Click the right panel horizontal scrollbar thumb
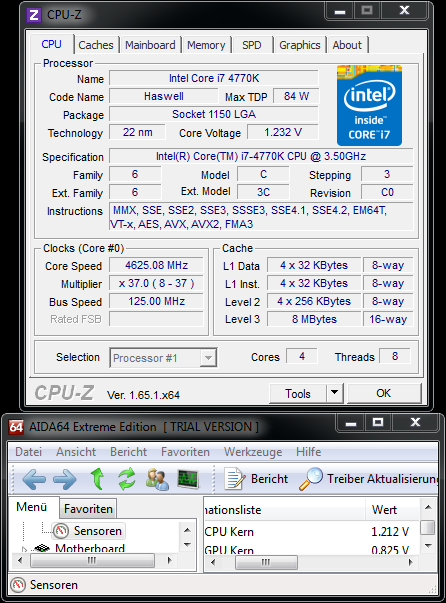This screenshot has height=603, width=446. click(x=266, y=562)
